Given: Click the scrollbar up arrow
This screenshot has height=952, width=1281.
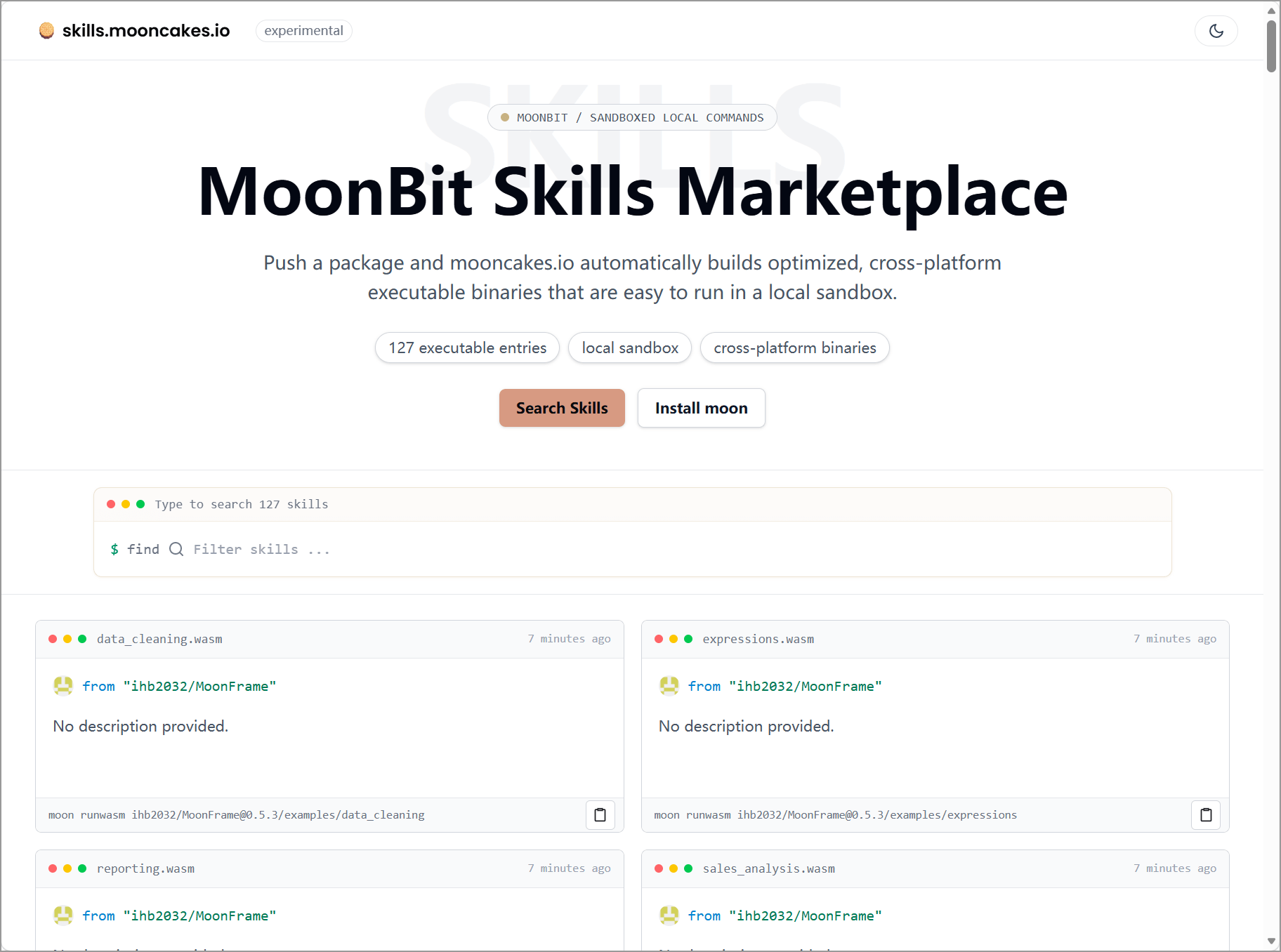Looking at the screenshot, I should click(1271, 11).
